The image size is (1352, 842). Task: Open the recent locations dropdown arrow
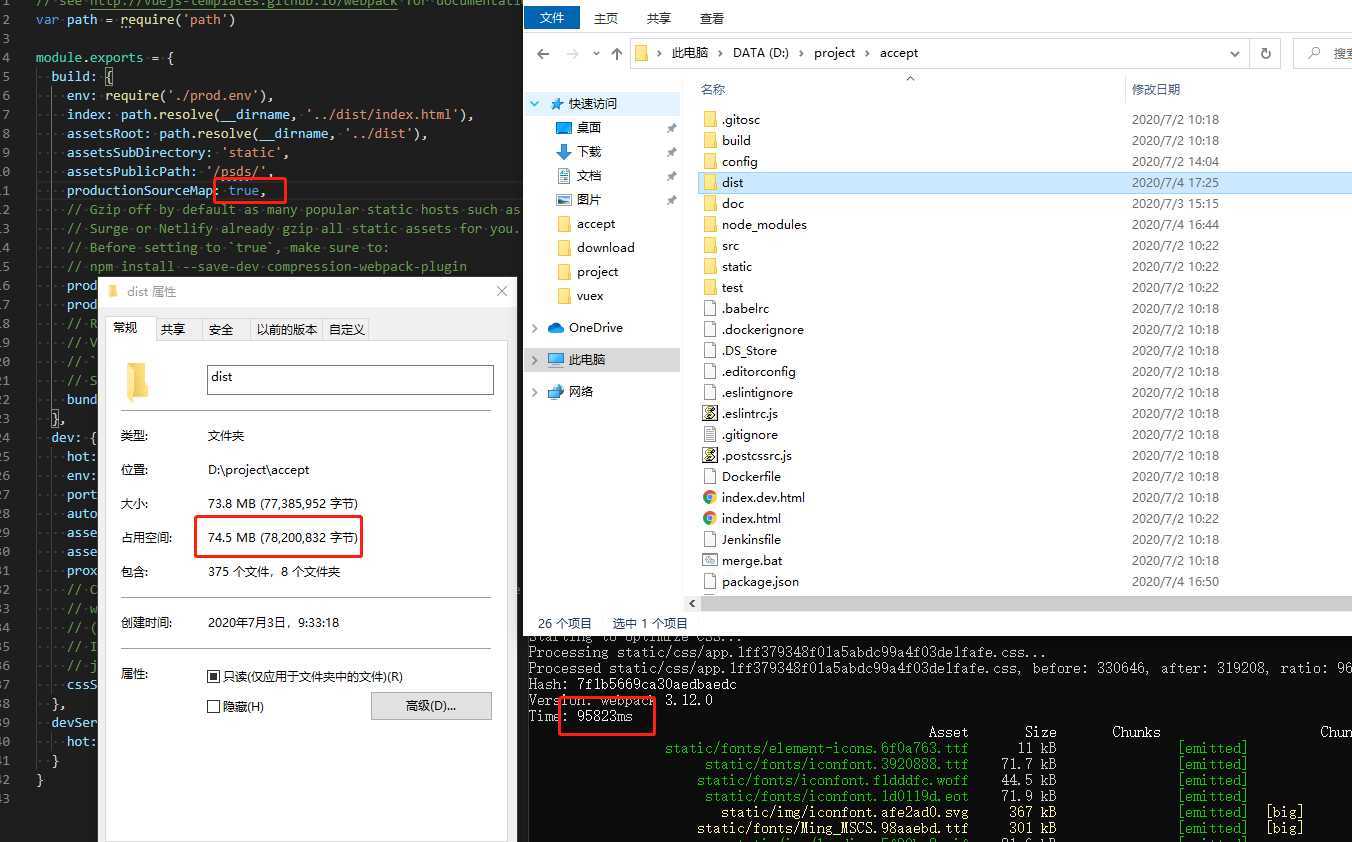coord(596,54)
